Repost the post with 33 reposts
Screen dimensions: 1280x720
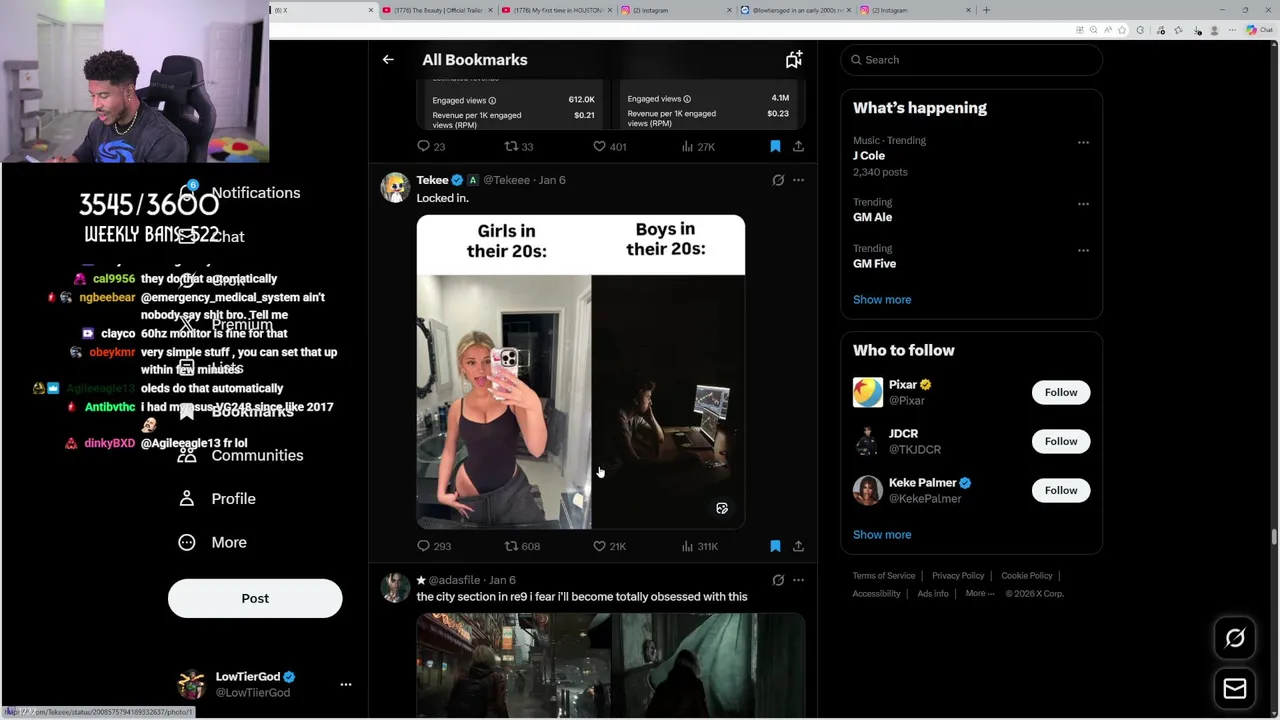(x=518, y=146)
